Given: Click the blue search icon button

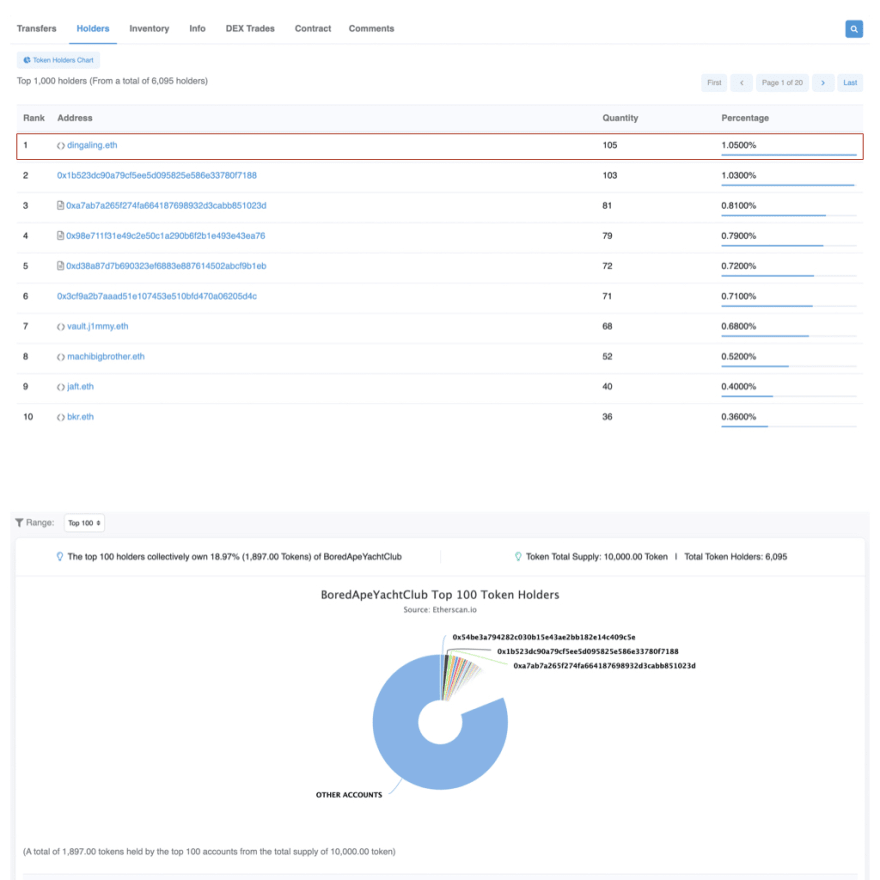Looking at the screenshot, I should (x=854, y=29).
